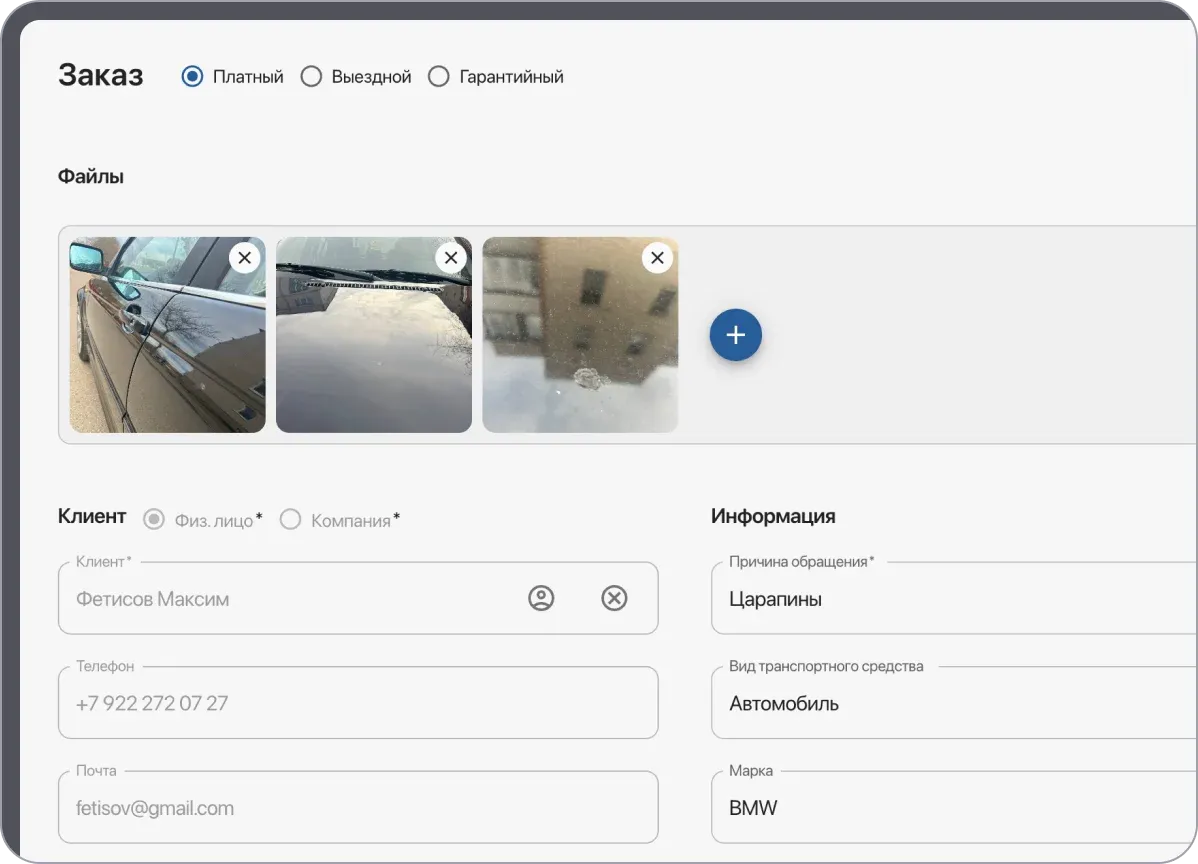
Task: Remove the car hood photo
Action: 450,258
